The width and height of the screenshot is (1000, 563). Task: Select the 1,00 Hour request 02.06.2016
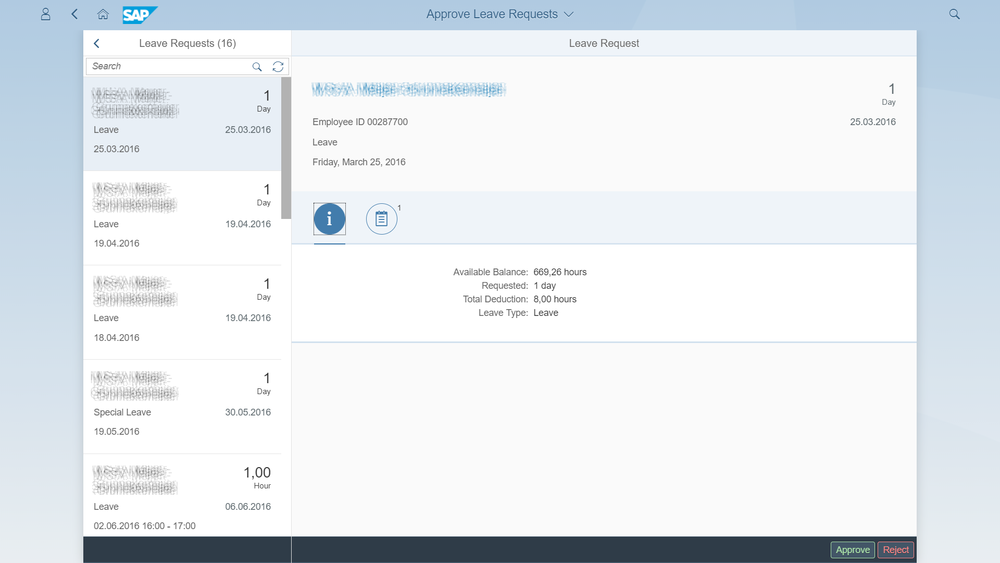point(182,495)
